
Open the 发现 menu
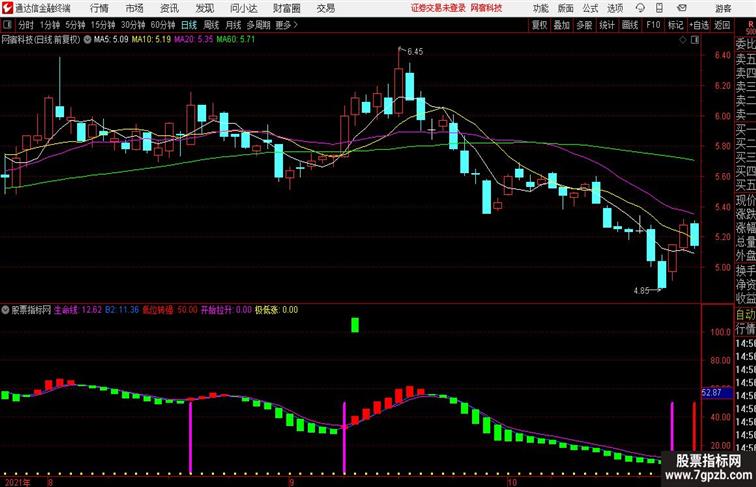click(204, 8)
